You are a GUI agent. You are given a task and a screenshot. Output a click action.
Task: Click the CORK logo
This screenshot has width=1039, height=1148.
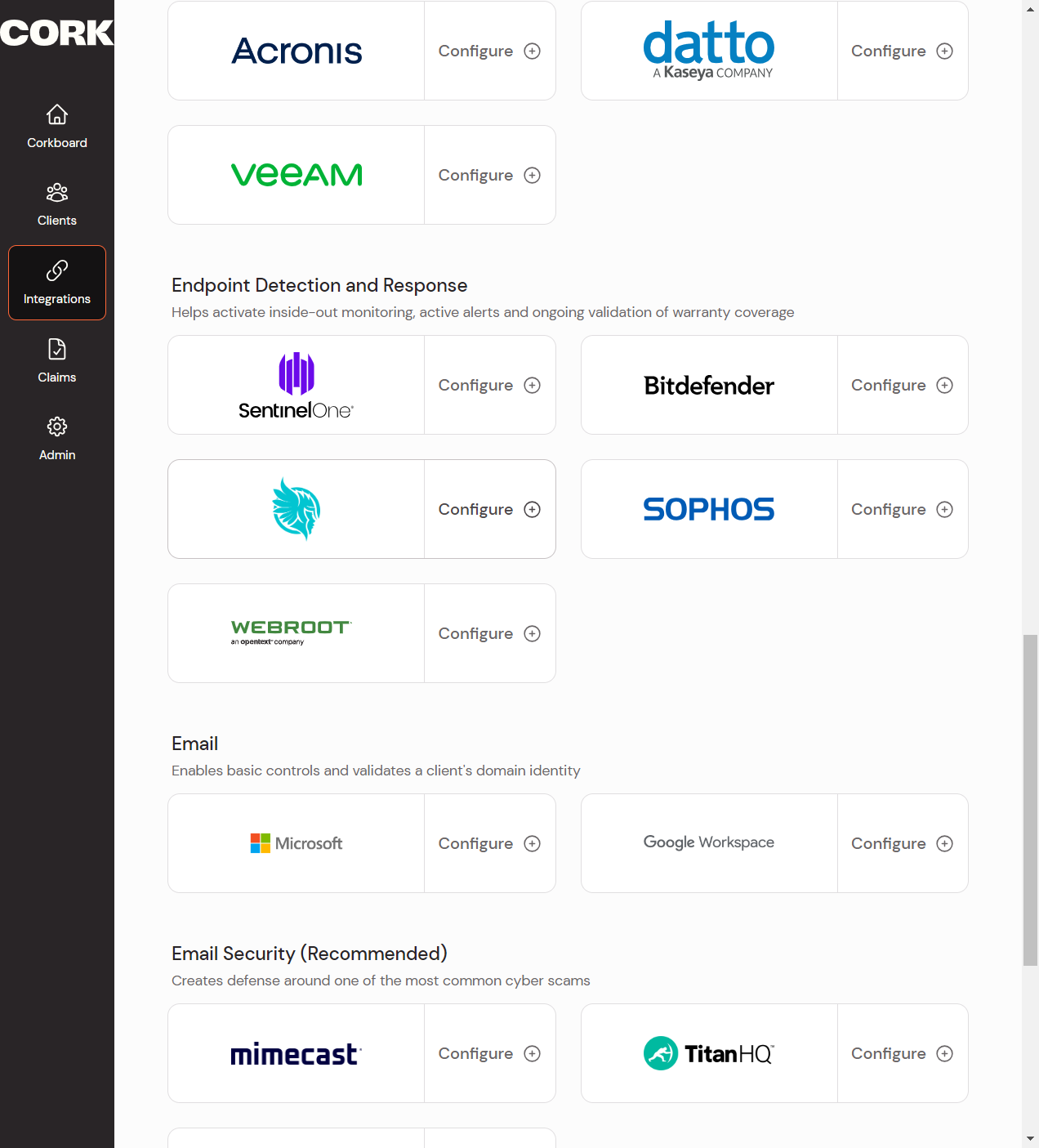(57, 33)
